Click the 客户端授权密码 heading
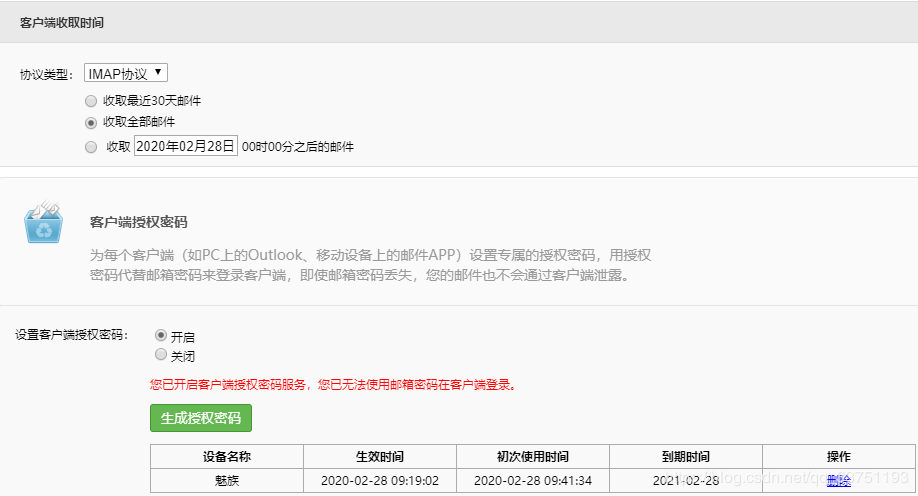This screenshot has width=918, height=496. pos(139,222)
